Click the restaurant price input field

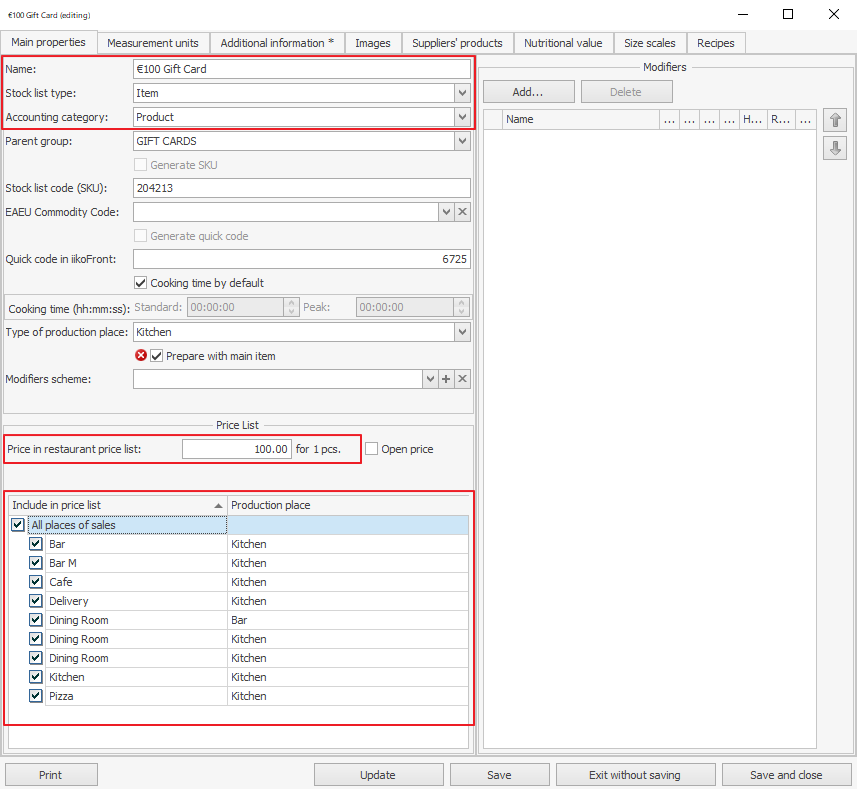238,449
